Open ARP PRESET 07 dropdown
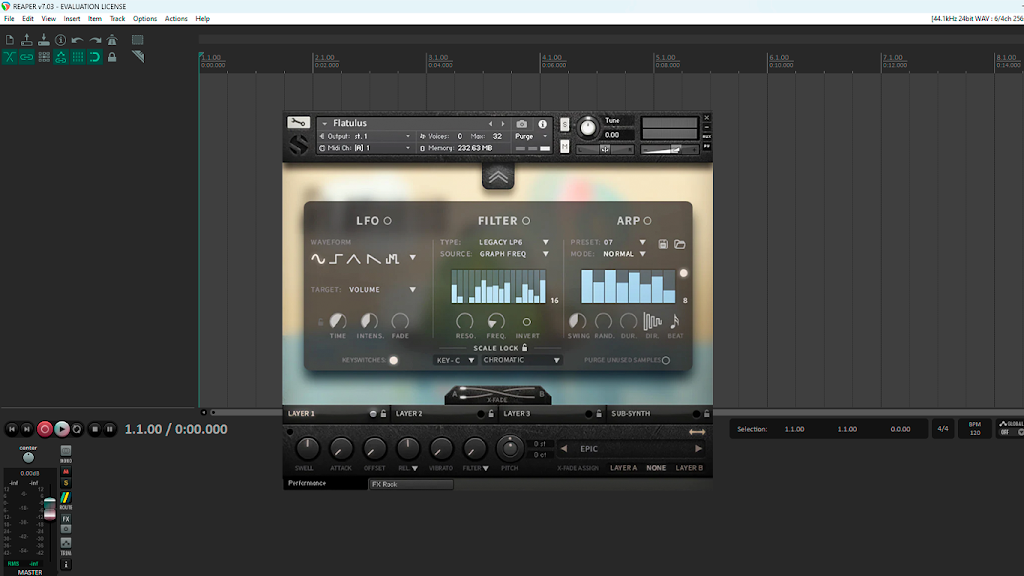The width and height of the screenshot is (1024, 576). click(x=624, y=242)
